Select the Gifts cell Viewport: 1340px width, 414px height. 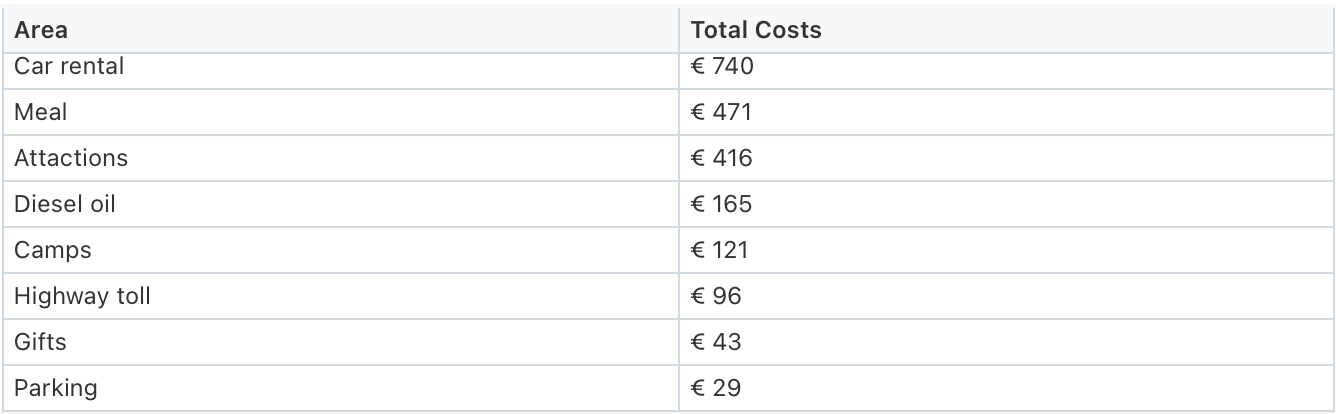(x=340, y=342)
